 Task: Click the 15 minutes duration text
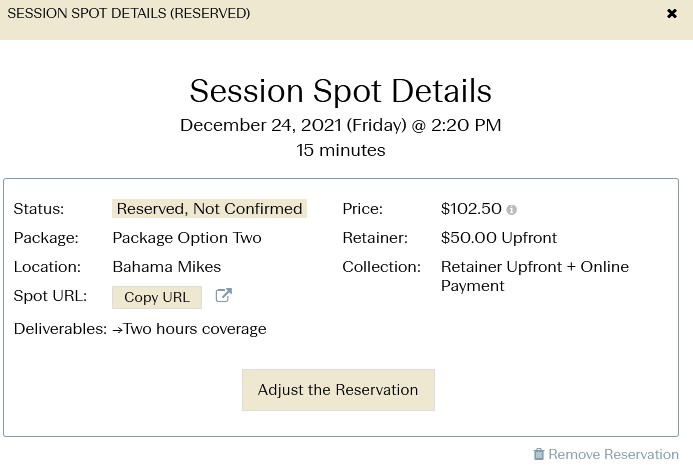pyautogui.click(x=340, y=150)
